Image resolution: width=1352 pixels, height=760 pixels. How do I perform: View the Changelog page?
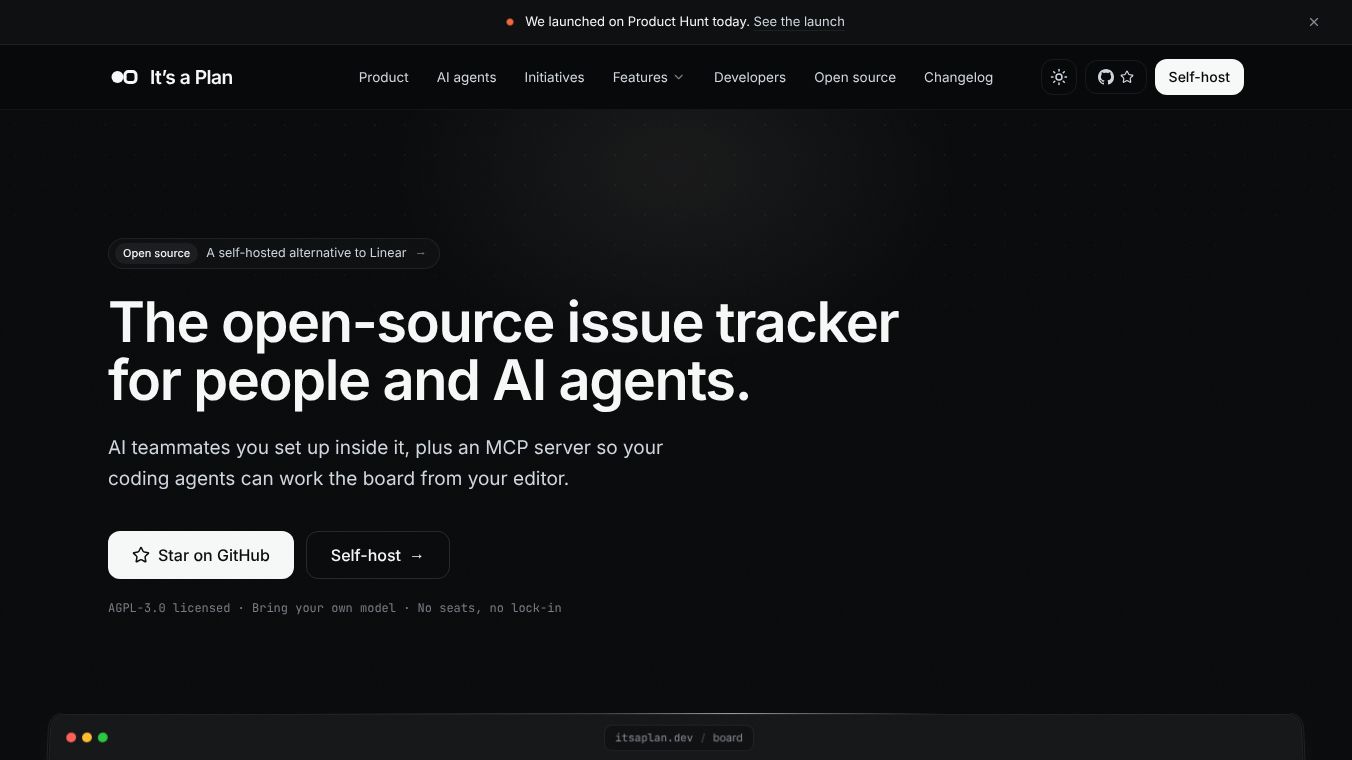click(x=958, y=77)
